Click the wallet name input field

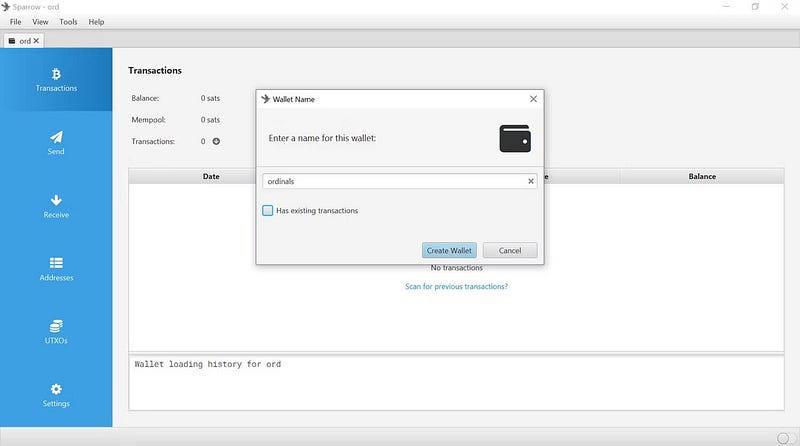[x=395, y=182]
